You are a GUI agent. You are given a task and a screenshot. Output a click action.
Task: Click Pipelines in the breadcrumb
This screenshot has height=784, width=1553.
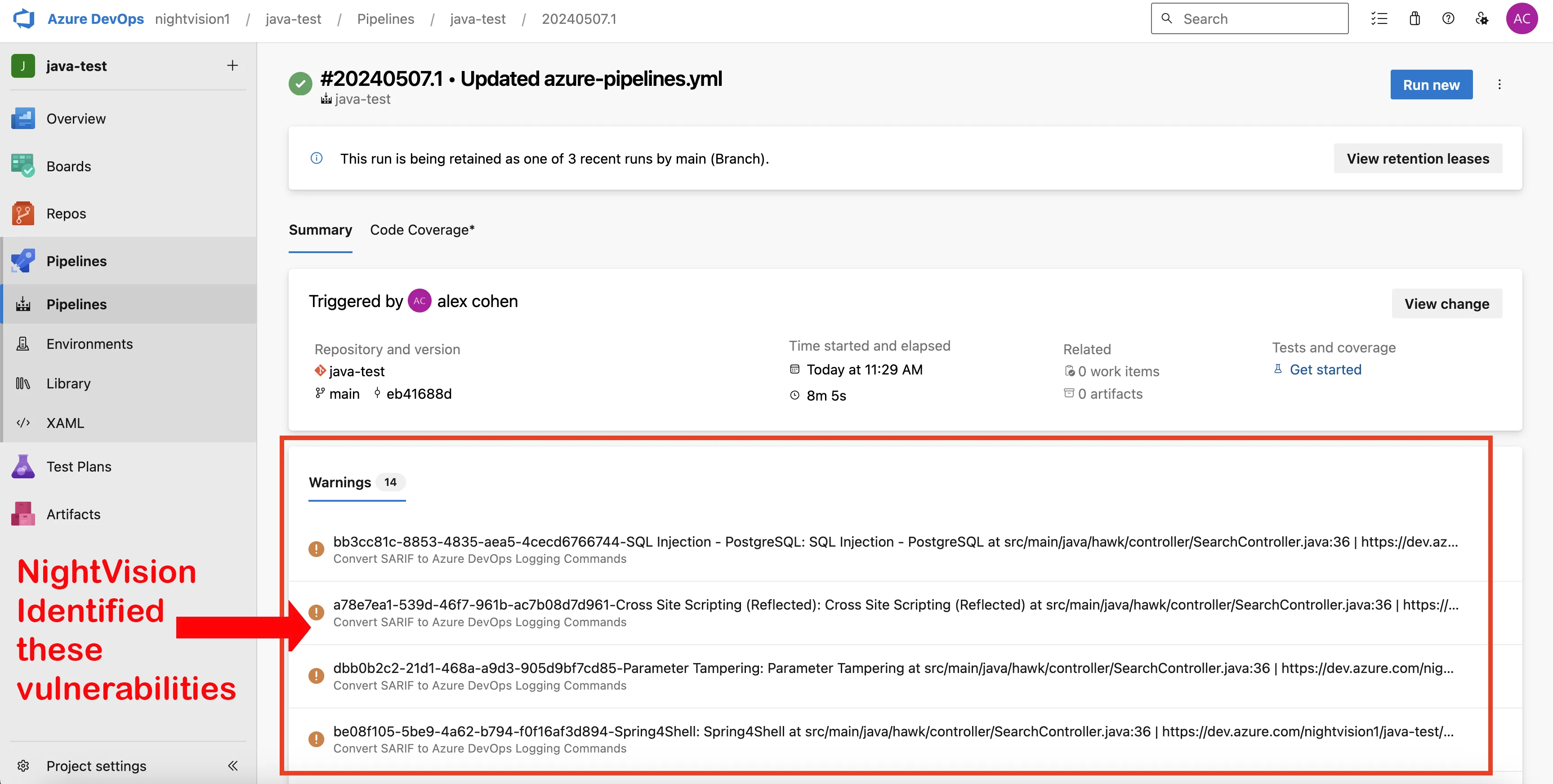pyautogui.click(x=385, y=19)
